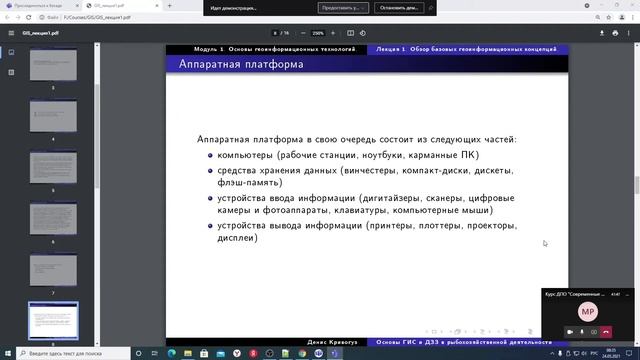
Task: Show hidden system tray icons
Action: 552,353
